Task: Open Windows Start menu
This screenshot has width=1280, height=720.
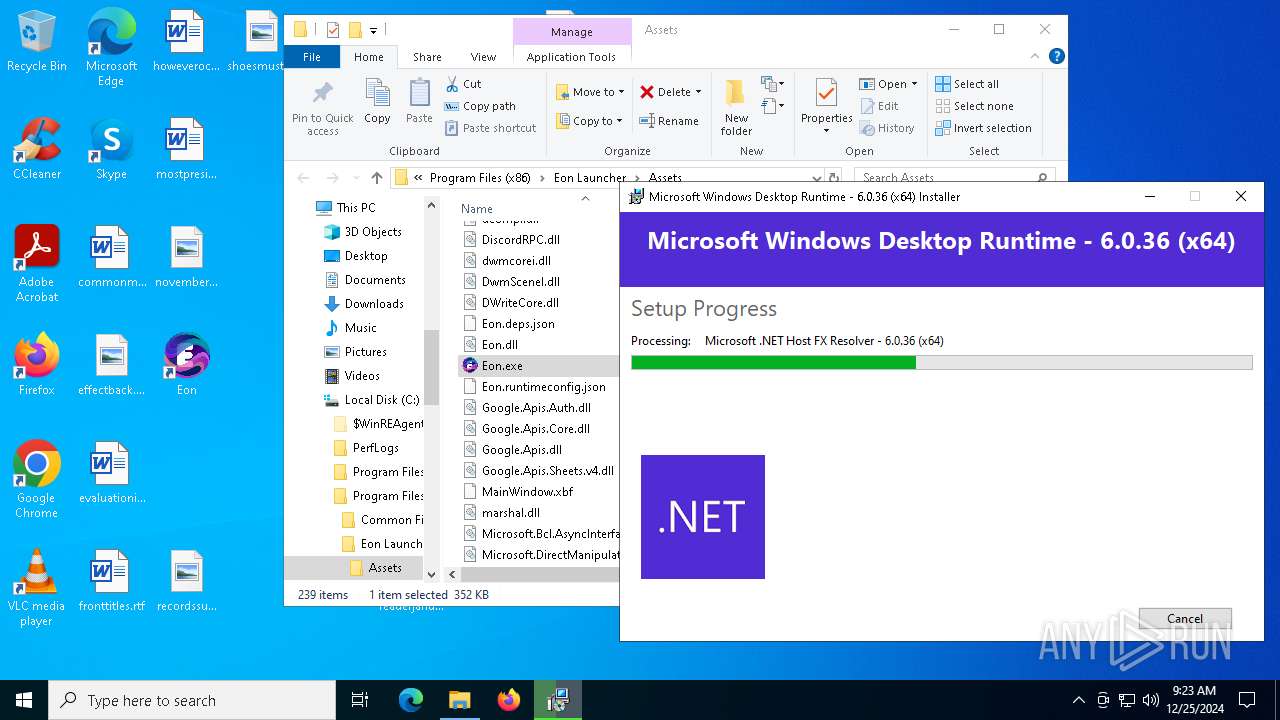Action: click(x=24, y=700)
